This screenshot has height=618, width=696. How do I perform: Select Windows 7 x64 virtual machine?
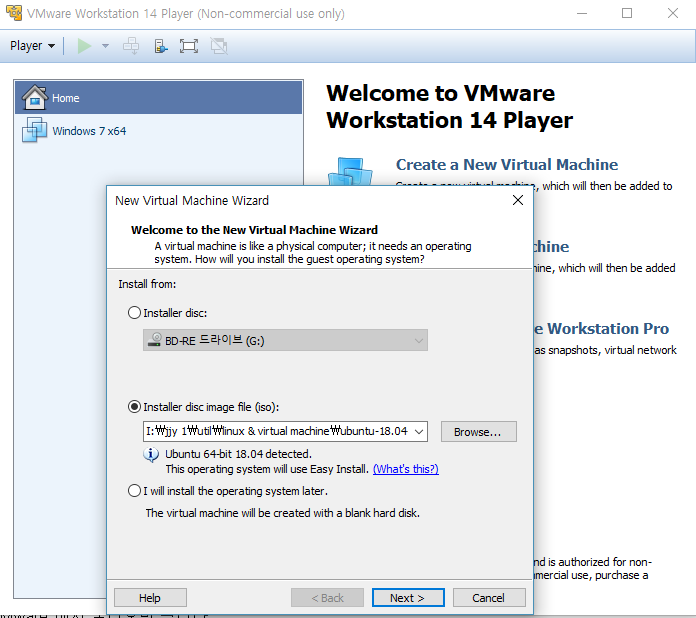158,131
